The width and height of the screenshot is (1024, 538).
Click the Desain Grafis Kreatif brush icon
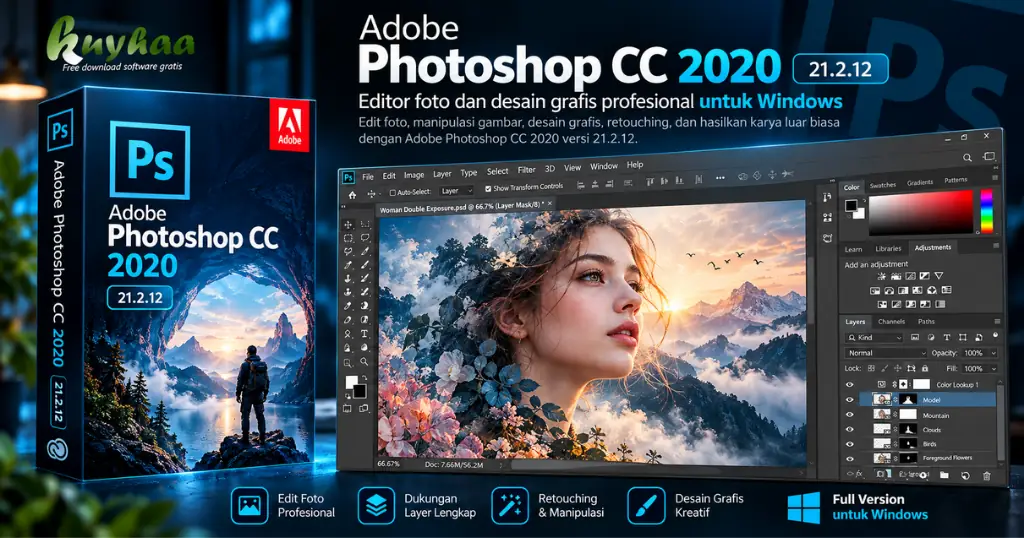646,505
